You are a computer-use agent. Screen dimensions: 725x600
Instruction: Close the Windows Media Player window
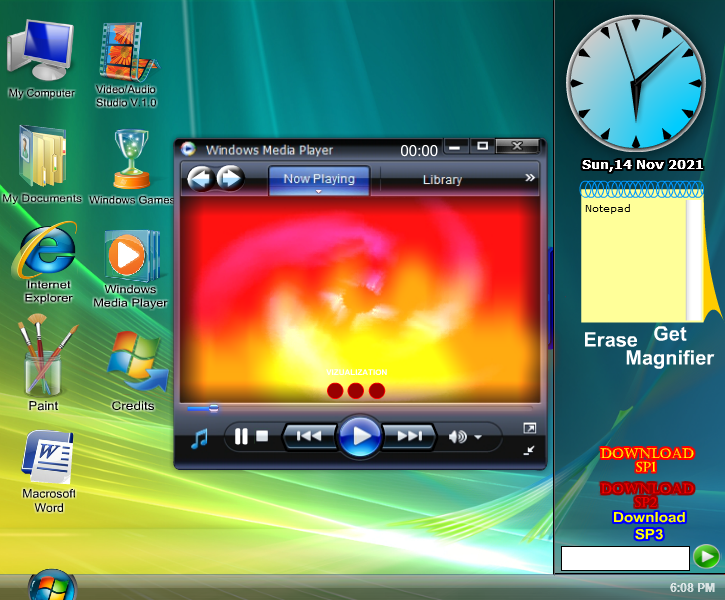517,146
